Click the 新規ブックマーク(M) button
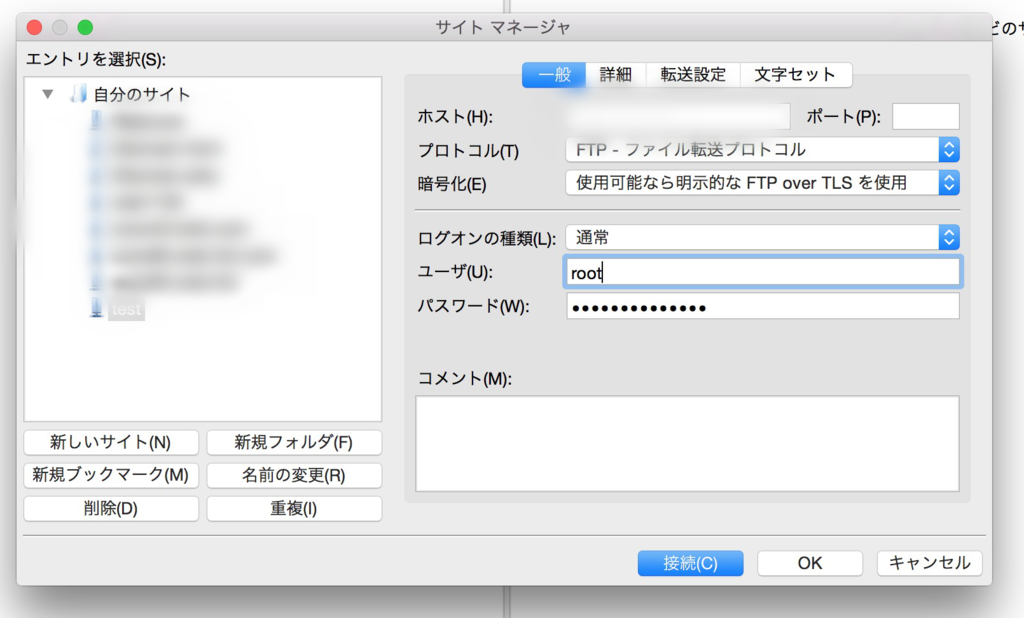The width and height of the screenshot is (1024, 618). [111, 475]
